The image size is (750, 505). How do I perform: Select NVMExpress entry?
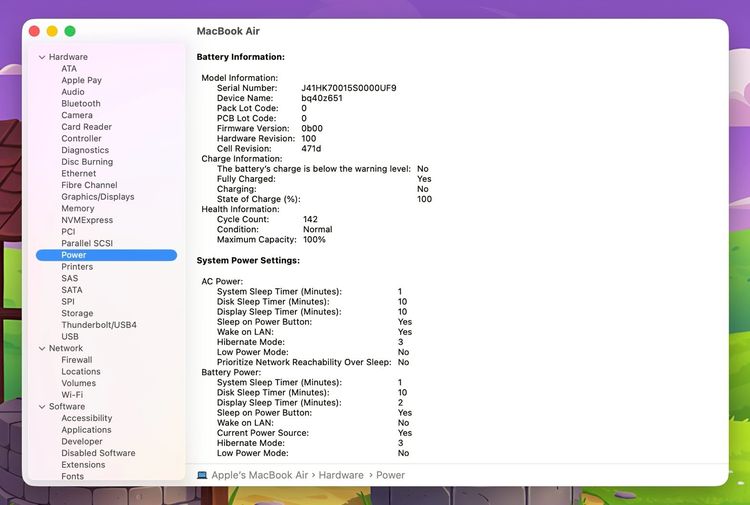pyautogui.click(x=87, y=220)
